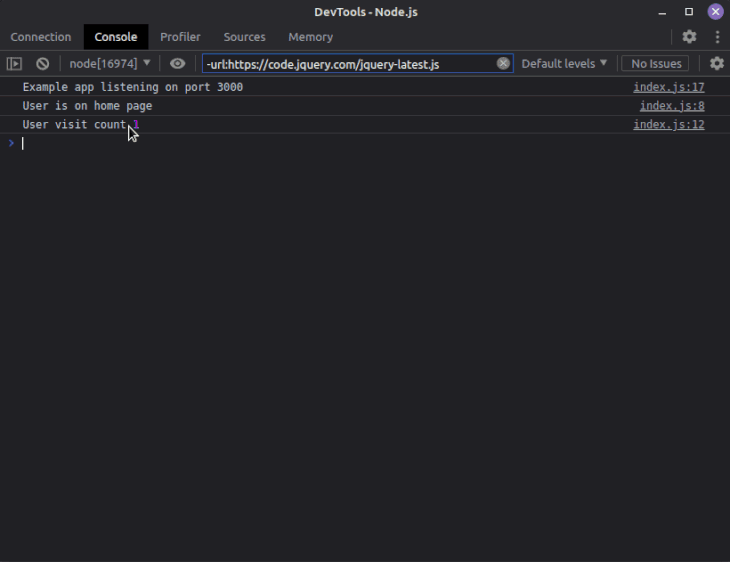The image size is (730, 562).
Task: Open console settings gear
Action: tap(716, 63)
